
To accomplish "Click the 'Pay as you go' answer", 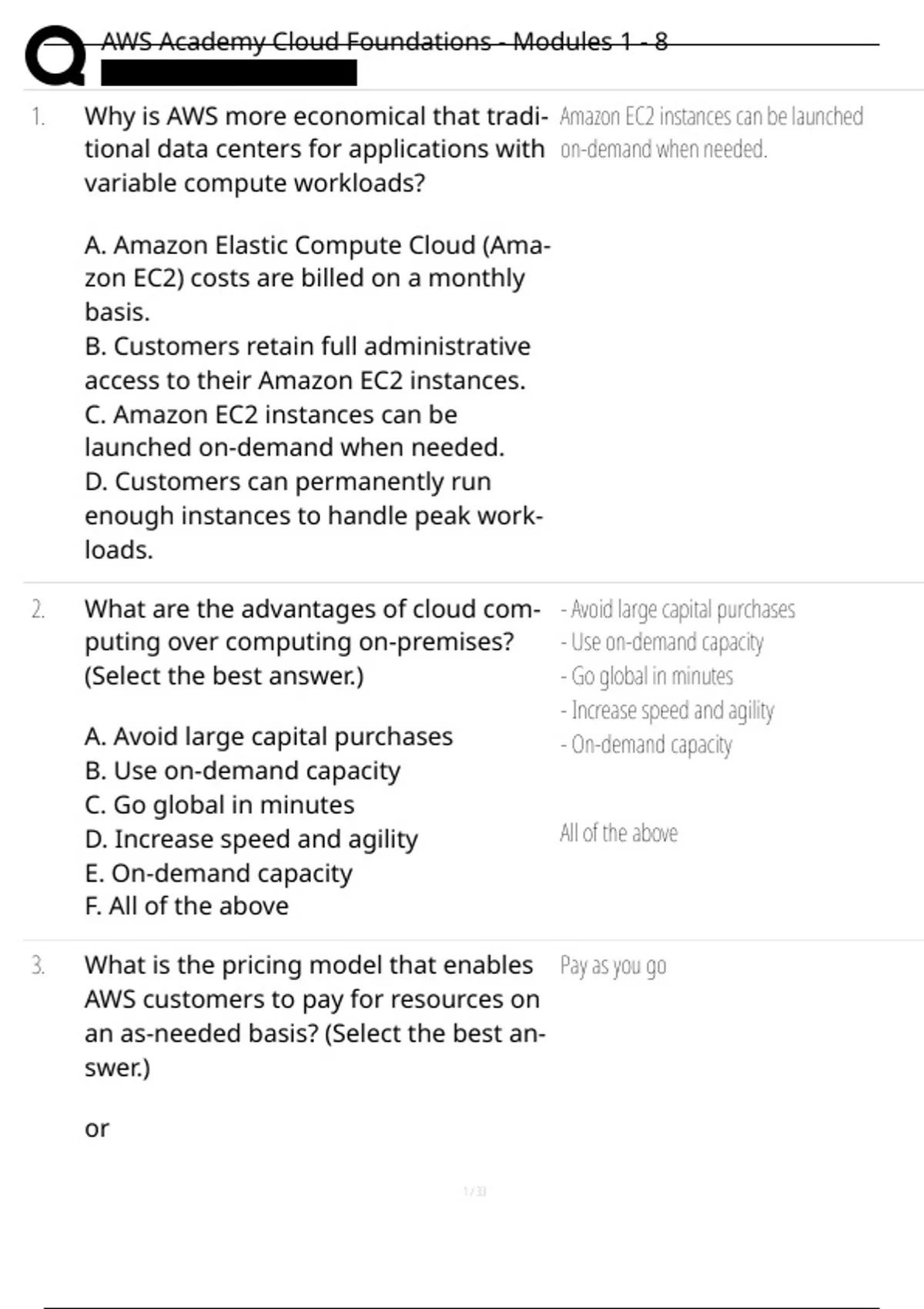I will [x=613, y=966].
